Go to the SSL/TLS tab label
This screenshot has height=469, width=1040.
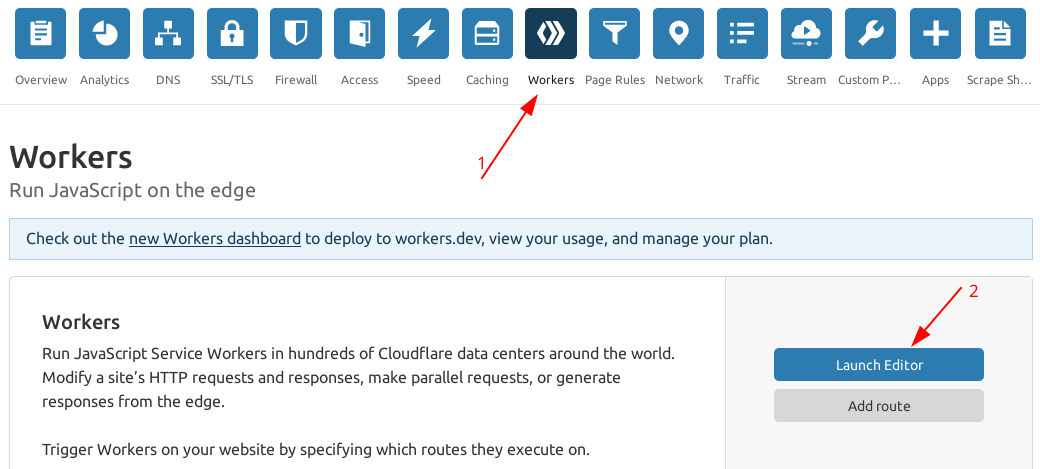232,80
